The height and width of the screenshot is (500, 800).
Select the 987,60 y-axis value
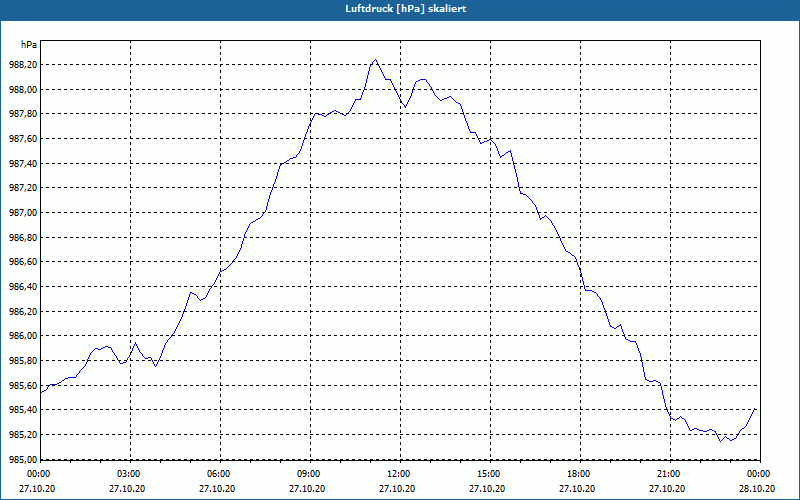point(23,139)
